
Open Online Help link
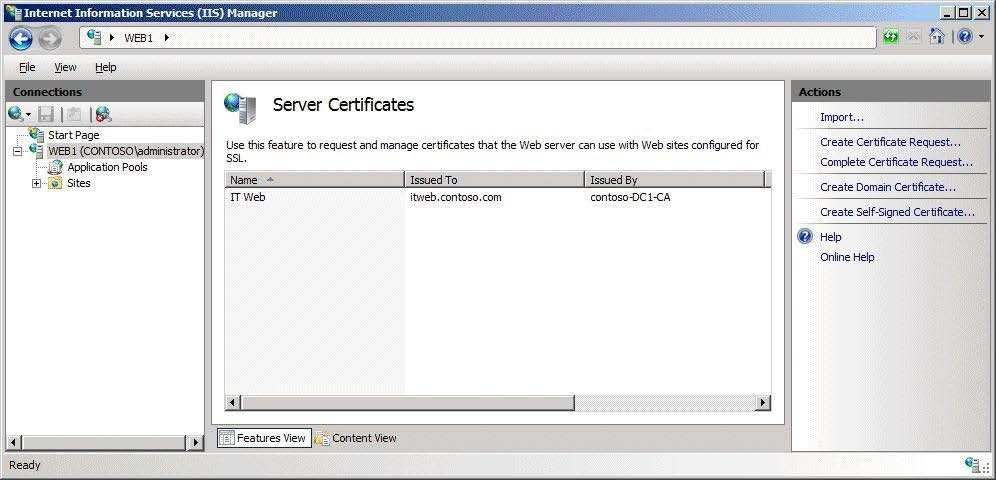tap(847, 257)
